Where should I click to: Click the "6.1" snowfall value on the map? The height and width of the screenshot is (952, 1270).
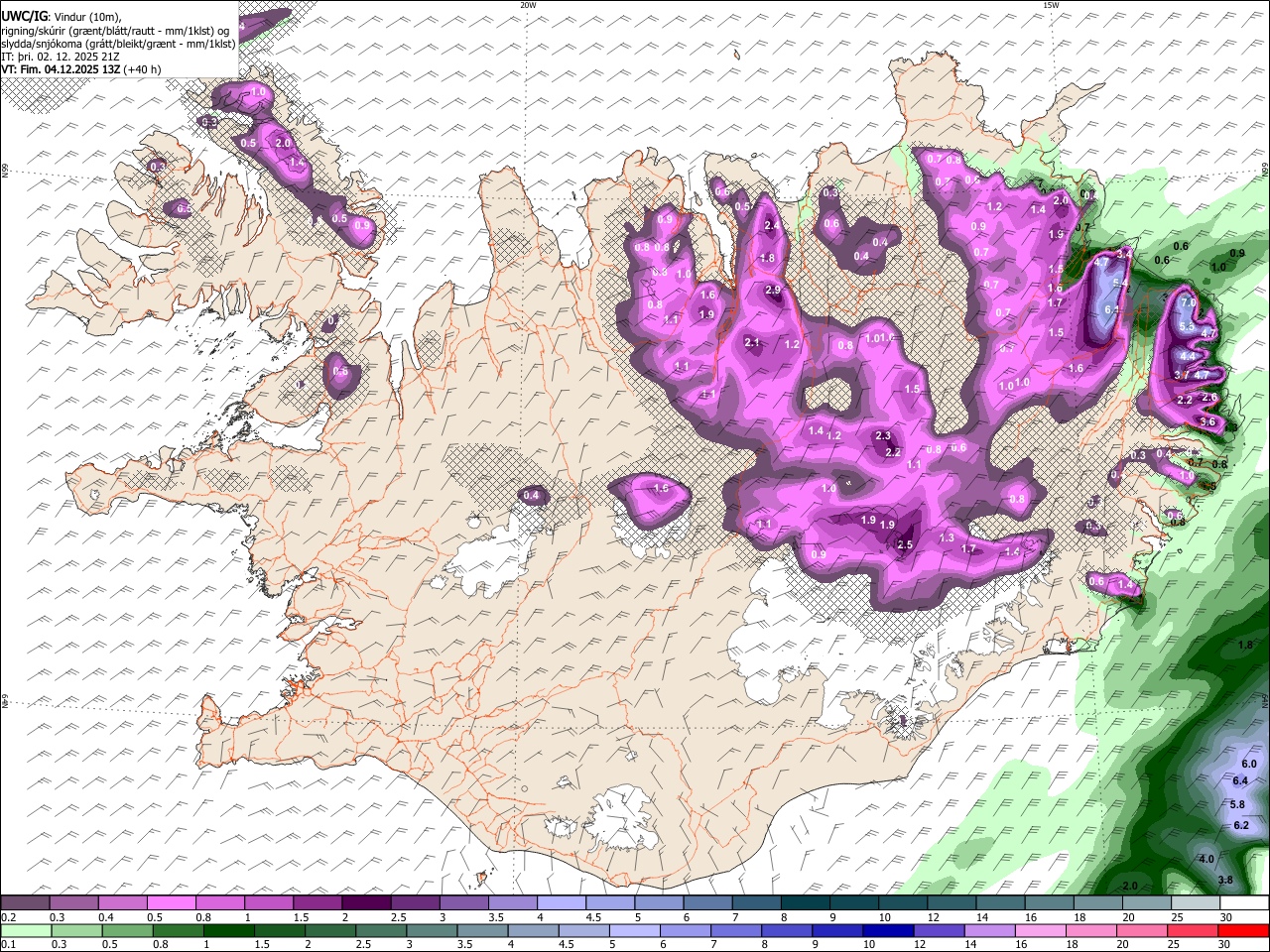click(1111, 309)
